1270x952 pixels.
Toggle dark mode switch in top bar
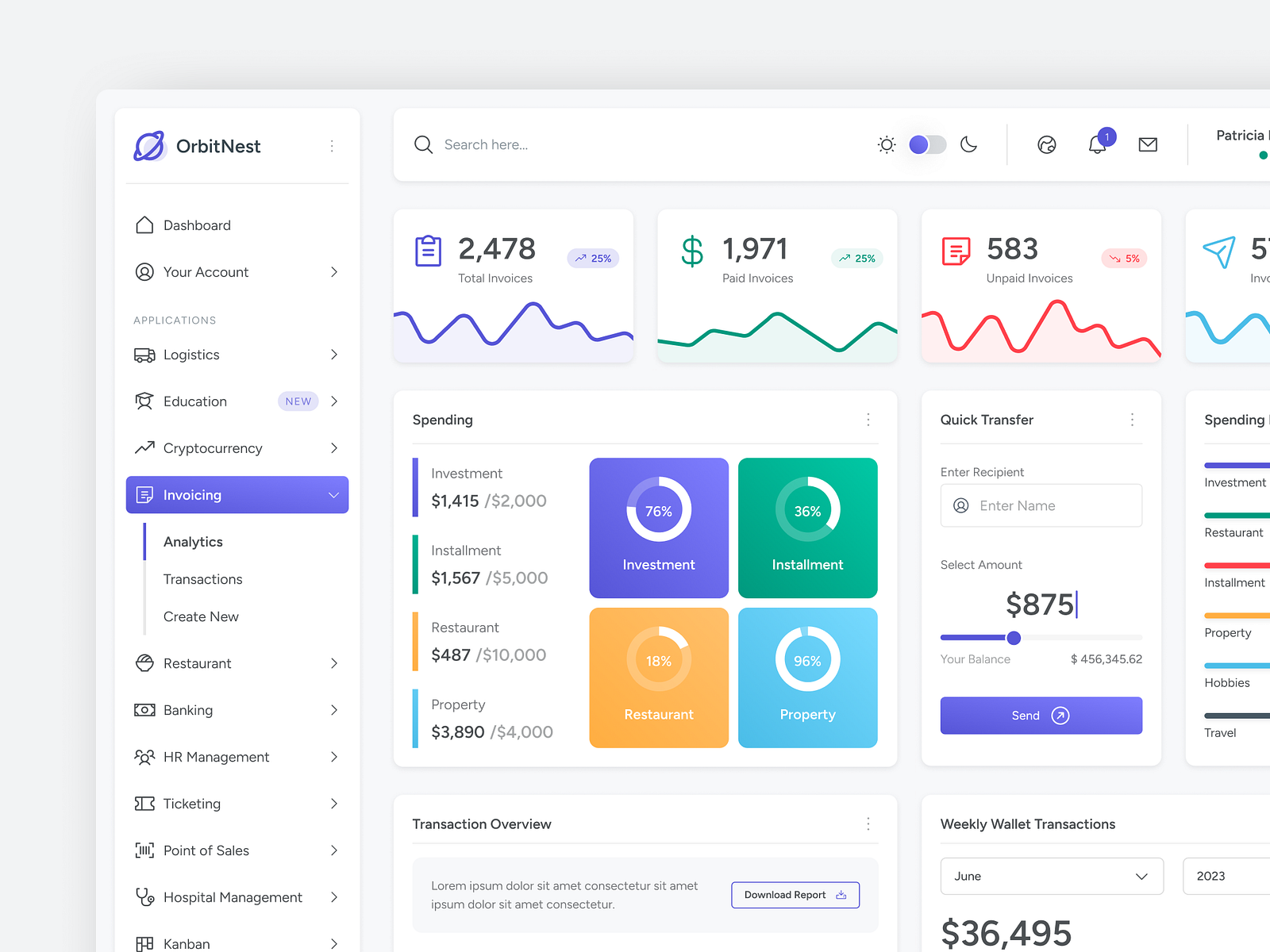coord(926,144)
